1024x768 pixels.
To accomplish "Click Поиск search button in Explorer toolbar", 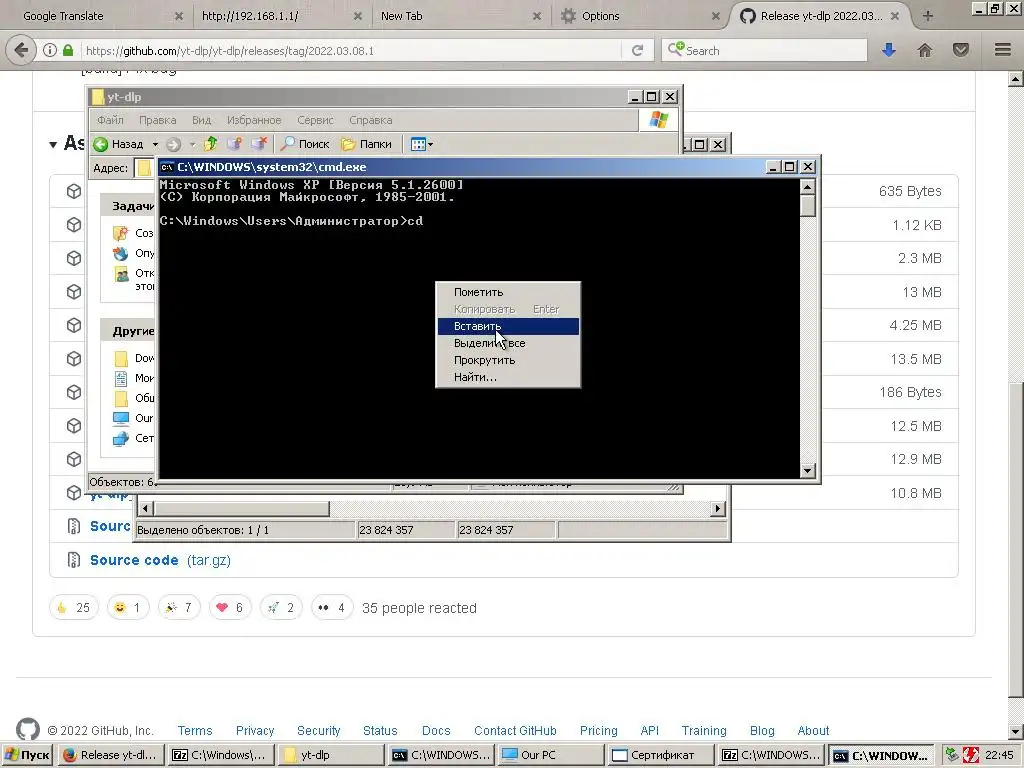I will tap(305, 144).
